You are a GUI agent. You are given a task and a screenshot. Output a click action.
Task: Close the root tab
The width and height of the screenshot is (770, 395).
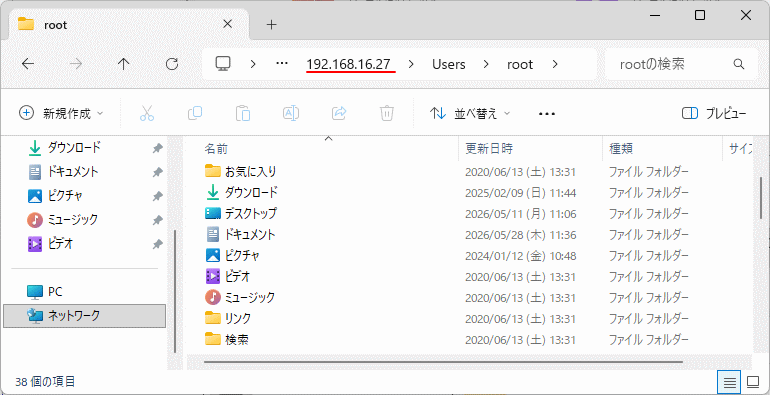pos(227,24)
